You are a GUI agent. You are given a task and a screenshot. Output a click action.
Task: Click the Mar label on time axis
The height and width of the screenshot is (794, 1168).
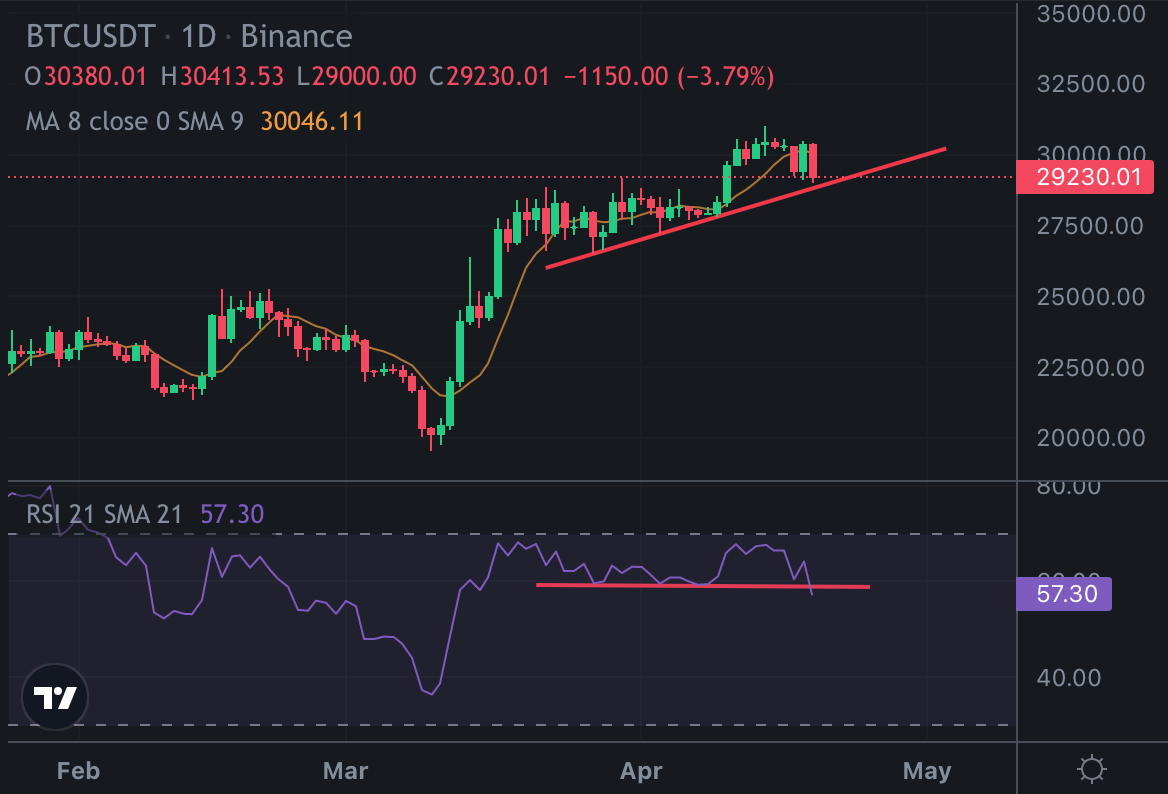346,770
